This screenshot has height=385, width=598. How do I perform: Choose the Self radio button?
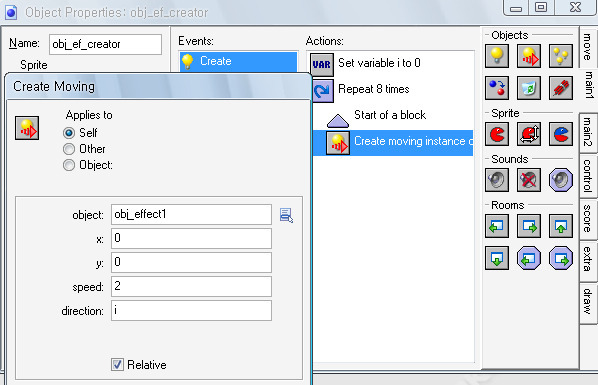point(69,133)
